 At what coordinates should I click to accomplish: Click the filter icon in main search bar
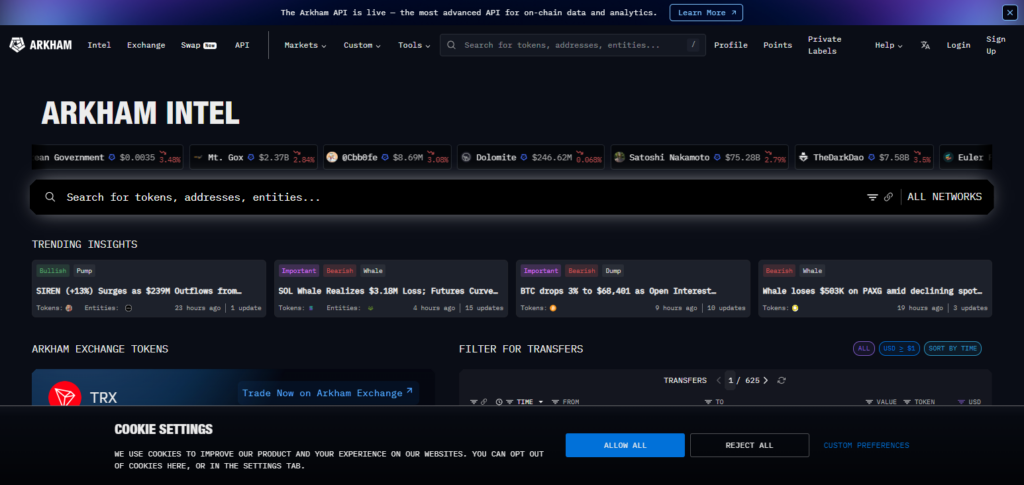pyautogui.click(x=872, y=198)
